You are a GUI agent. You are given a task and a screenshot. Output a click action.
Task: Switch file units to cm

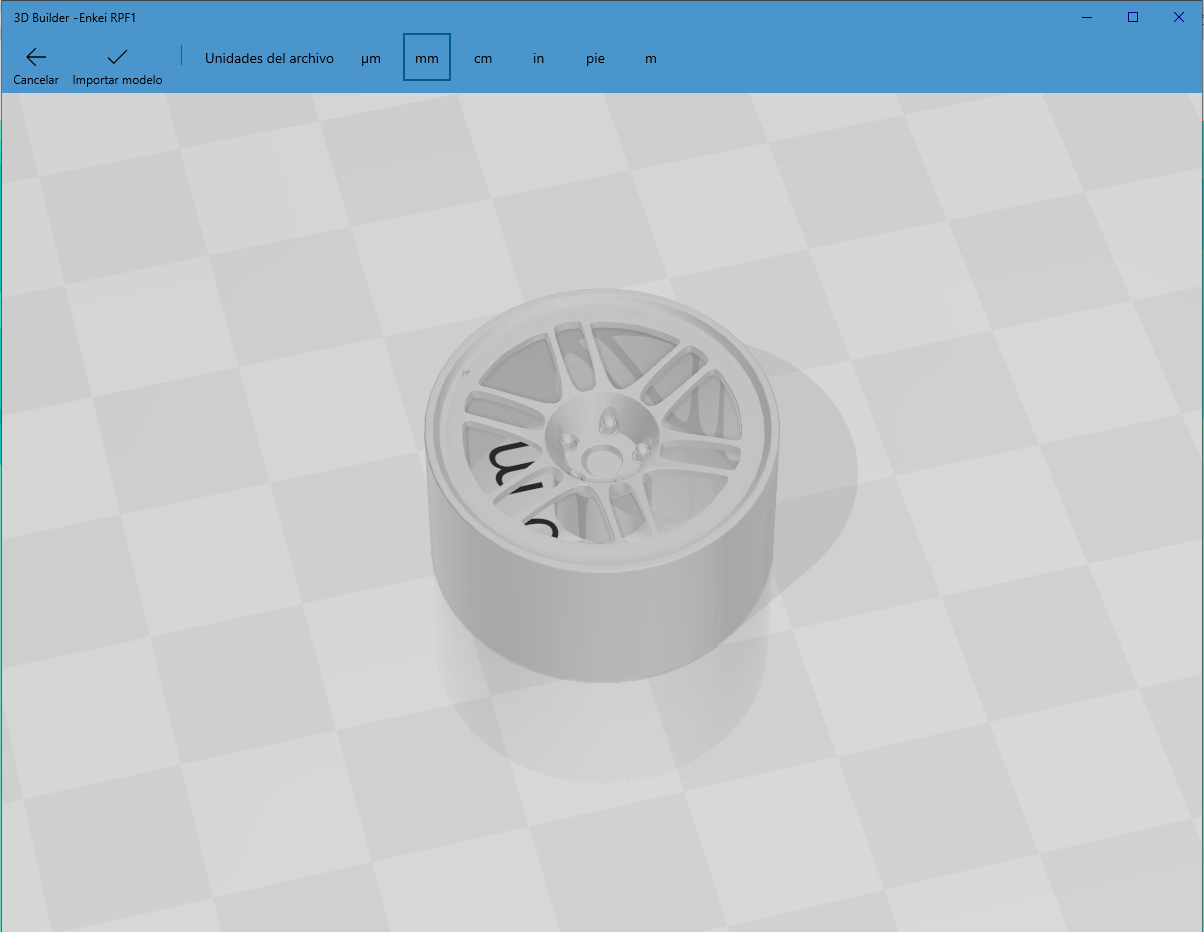tap(483, 58)
